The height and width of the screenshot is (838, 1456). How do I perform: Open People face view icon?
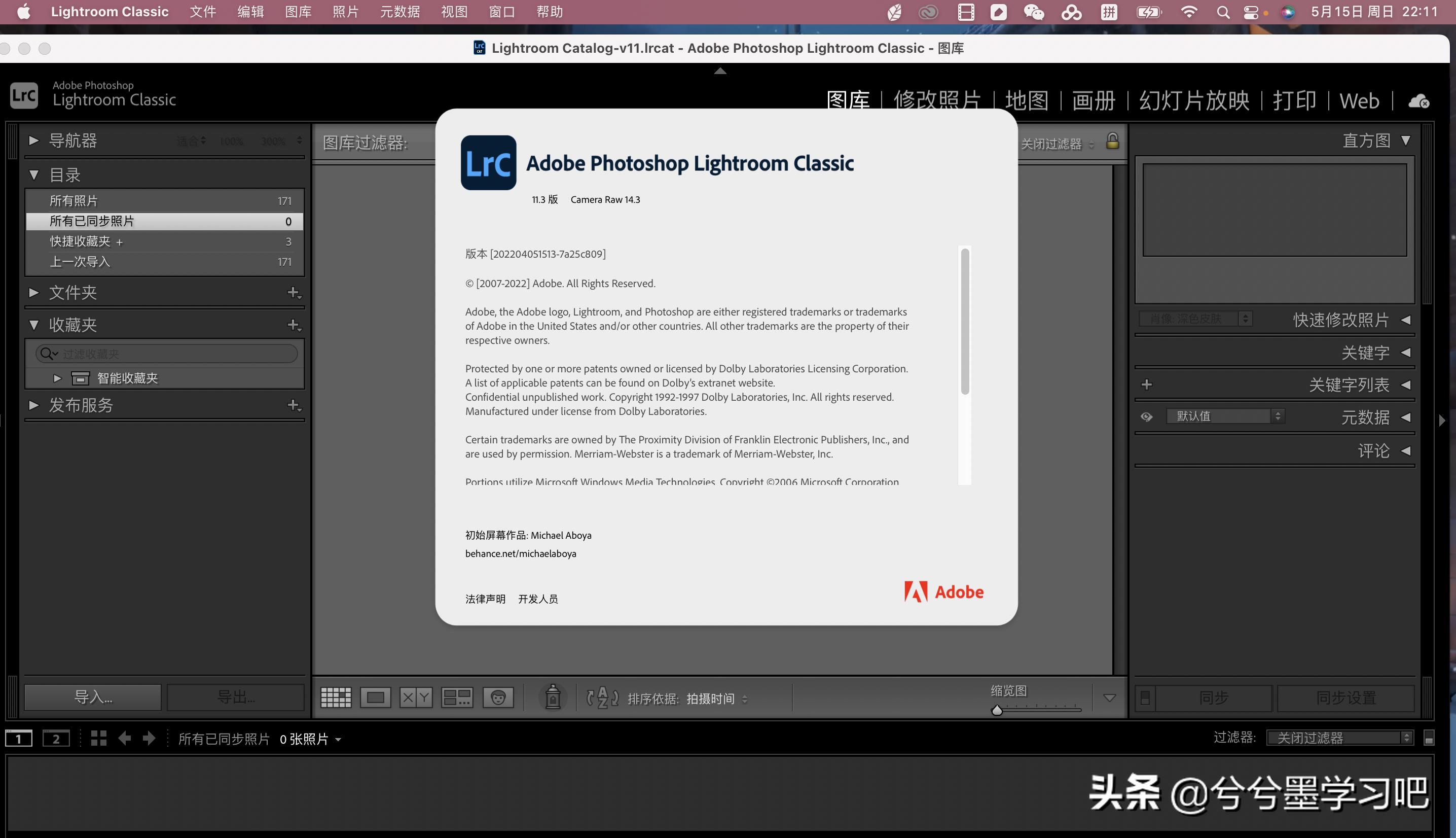click(x=498, y=697)
